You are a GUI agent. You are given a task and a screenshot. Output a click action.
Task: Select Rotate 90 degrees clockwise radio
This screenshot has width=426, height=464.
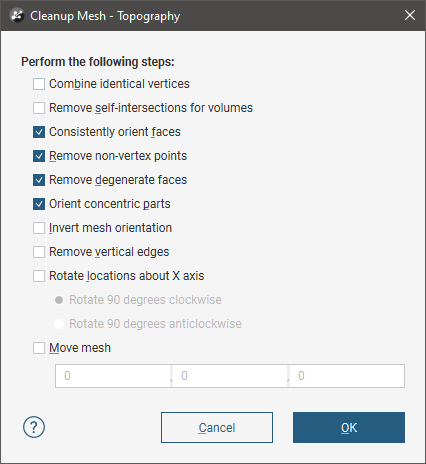[59, 300]
